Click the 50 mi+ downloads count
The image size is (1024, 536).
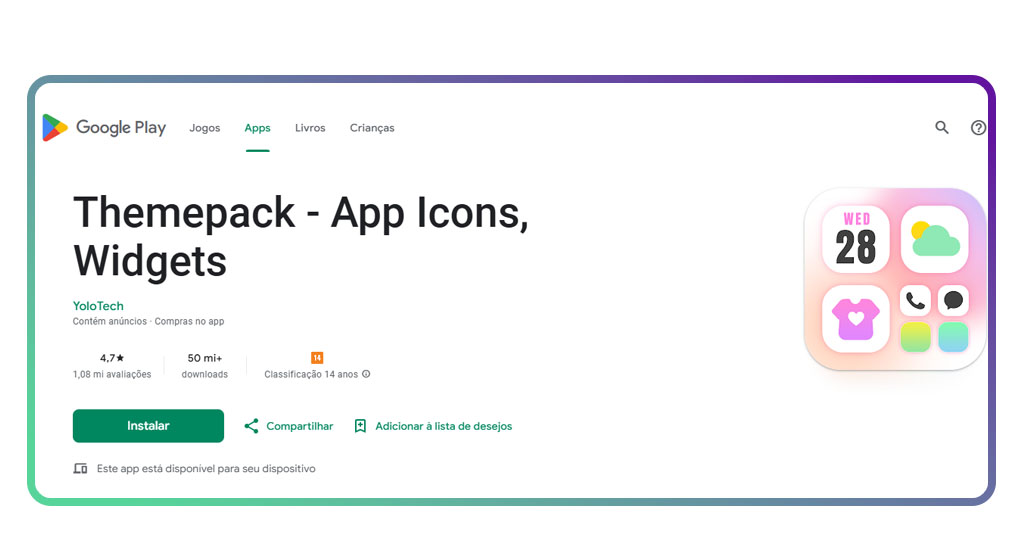204,358
